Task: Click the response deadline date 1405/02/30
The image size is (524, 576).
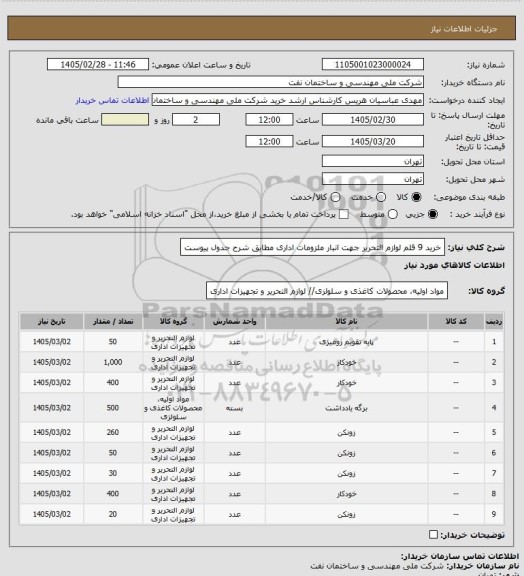Action: tap(373, 120)
